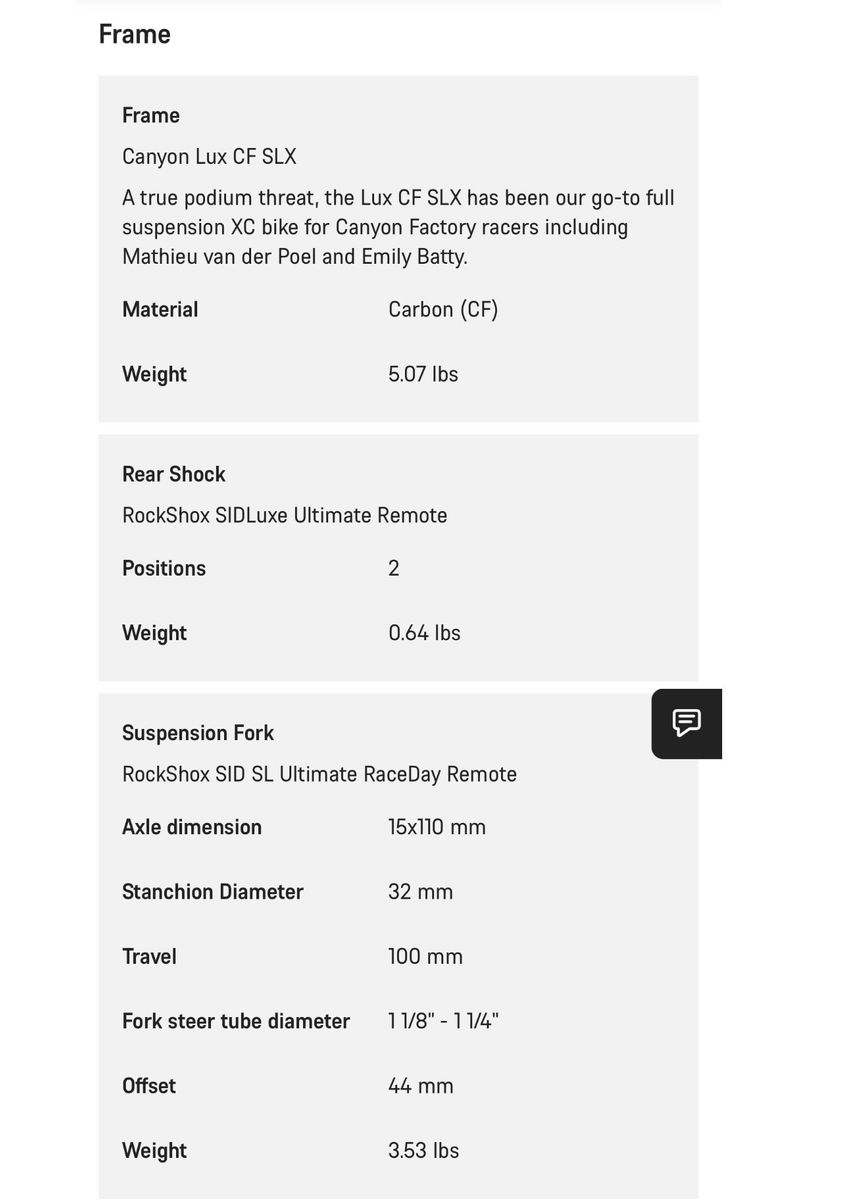The height and width of the screenshot is (1200, 868).
Task: Click the 100 mm travel value
Action: [425, 957]
